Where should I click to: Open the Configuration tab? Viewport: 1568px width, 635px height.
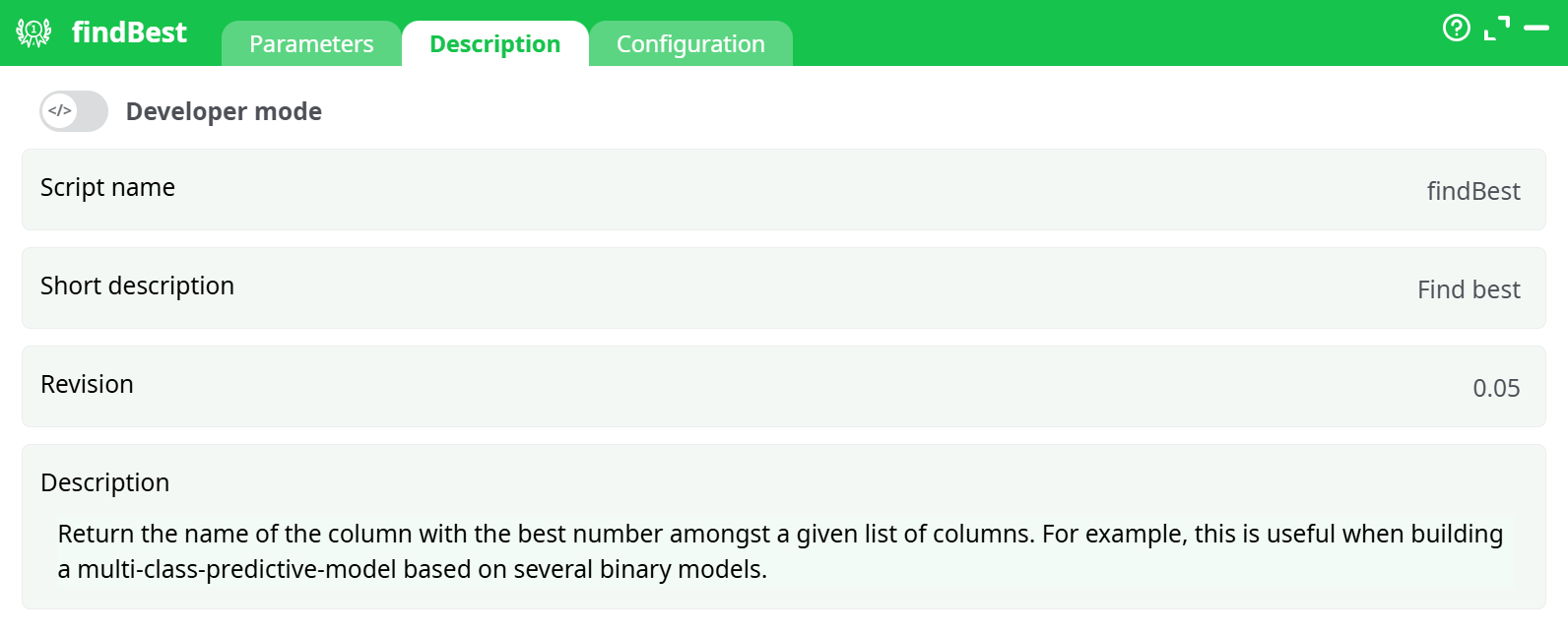pos(690,44)
